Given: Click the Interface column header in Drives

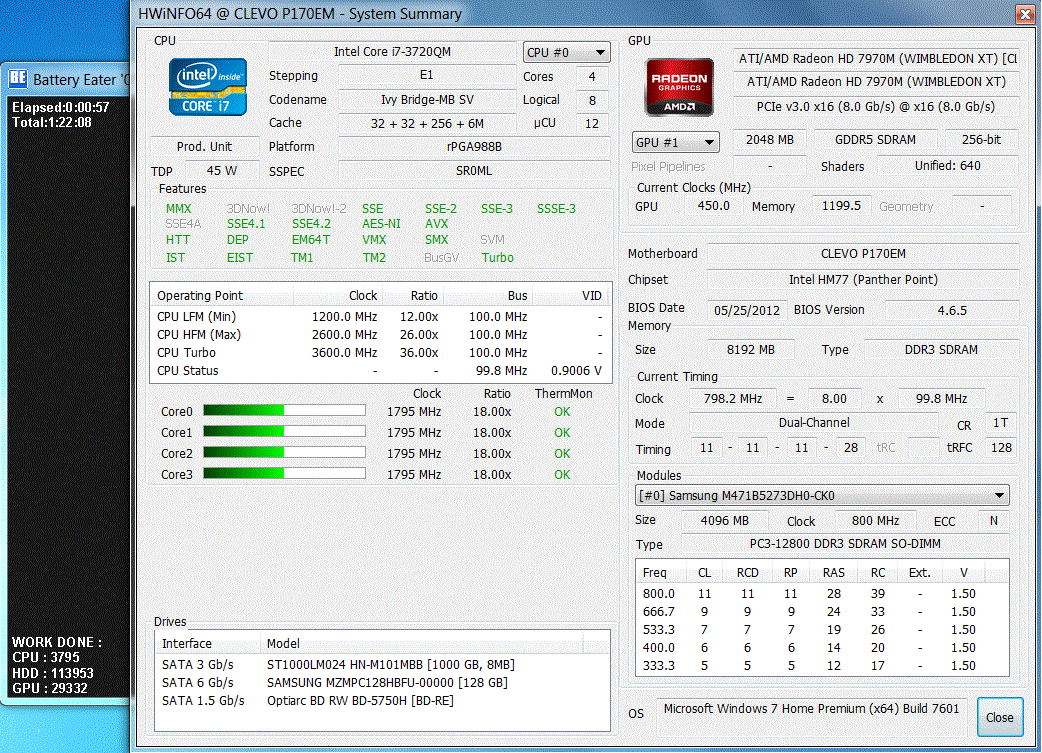Looking at the screenshot, I should 208,643.
